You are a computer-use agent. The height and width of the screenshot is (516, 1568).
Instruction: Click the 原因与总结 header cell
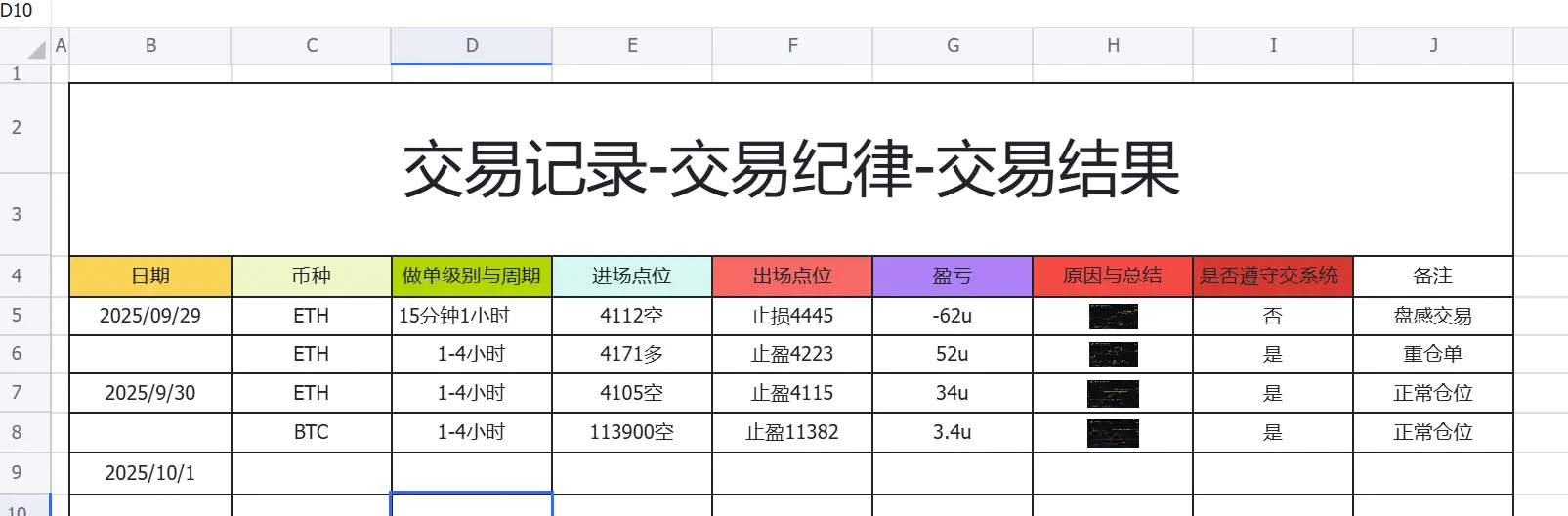pos(1113,277)
